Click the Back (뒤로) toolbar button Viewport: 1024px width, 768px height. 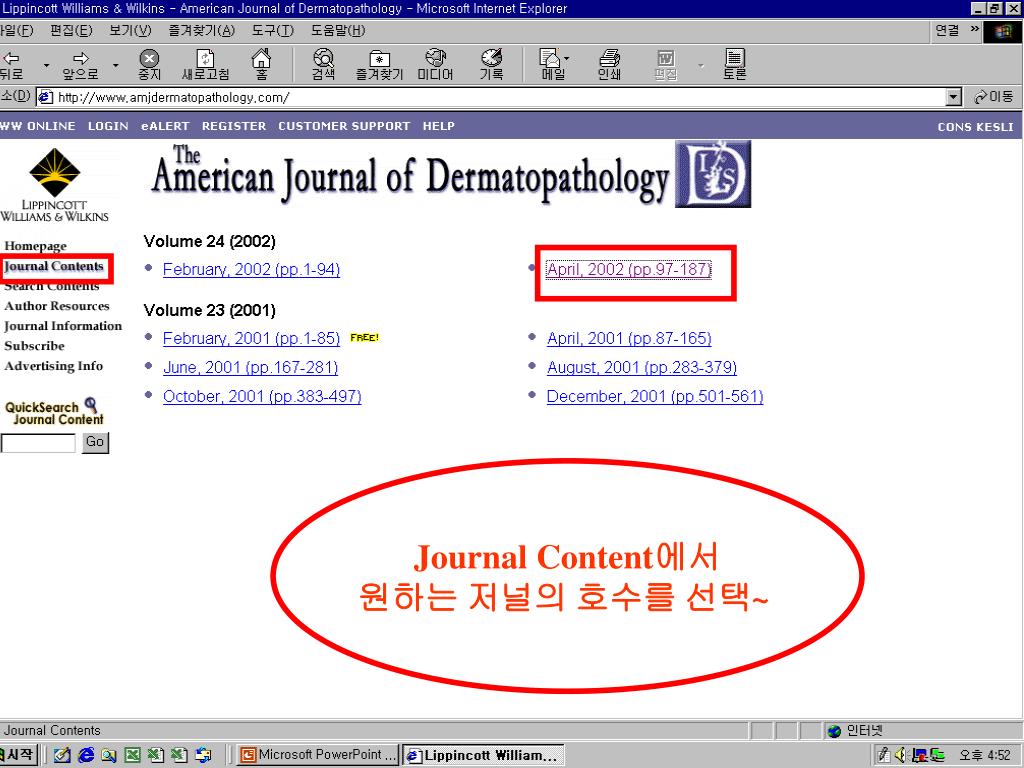[12, 65]
